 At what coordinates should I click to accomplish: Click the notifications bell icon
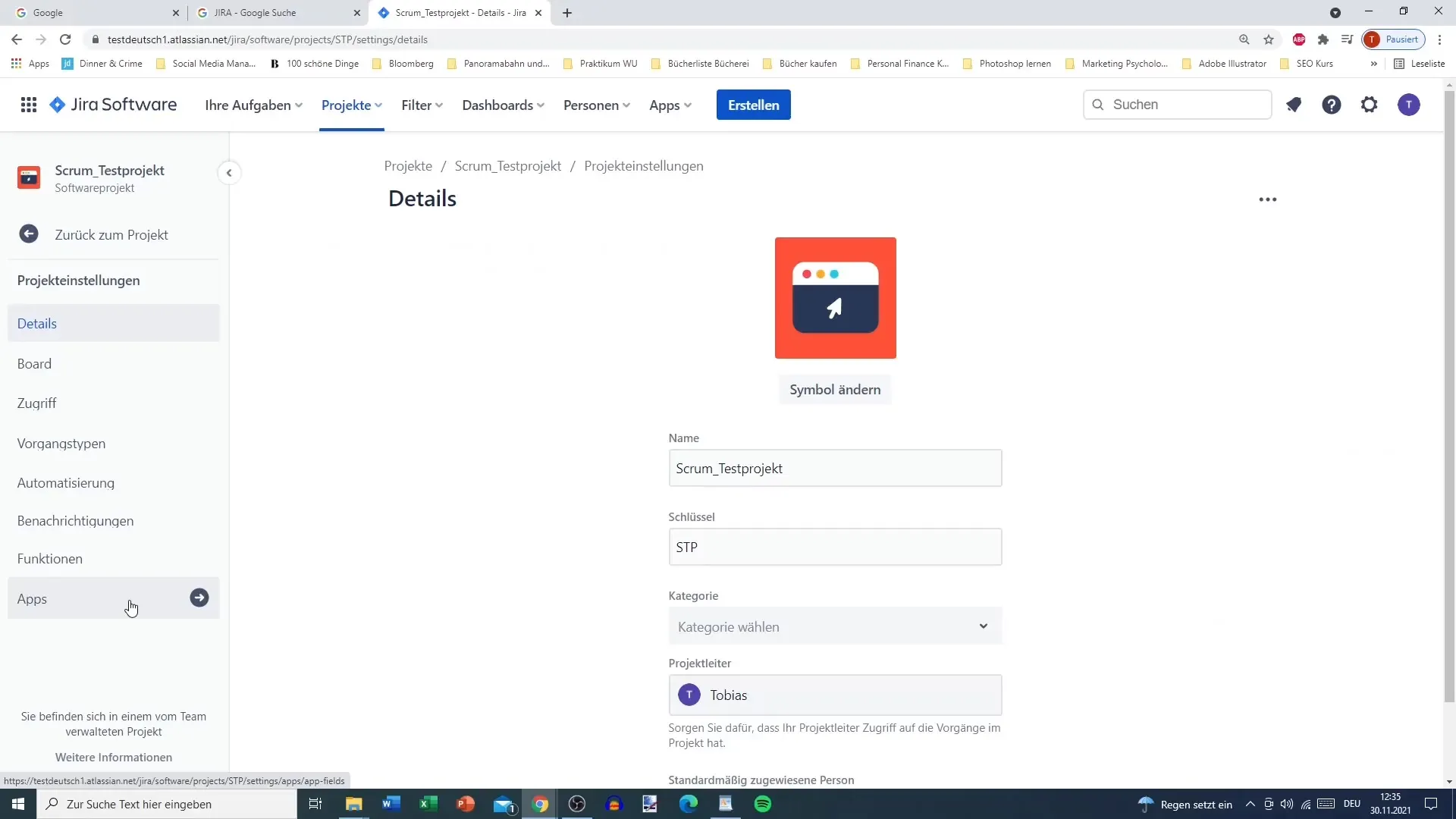[1294, 104]
